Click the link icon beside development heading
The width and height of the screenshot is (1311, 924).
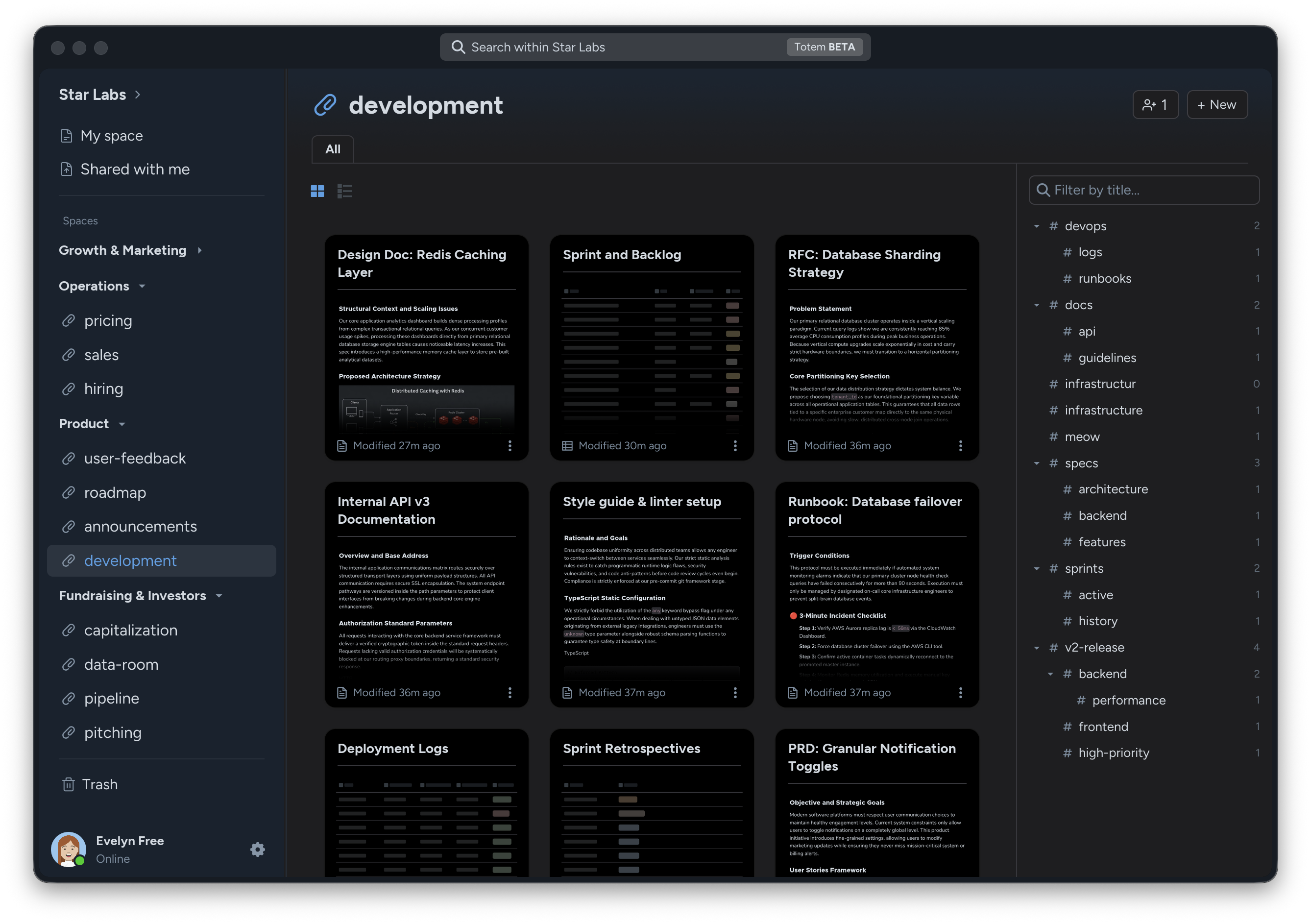[x=325, y=105]
